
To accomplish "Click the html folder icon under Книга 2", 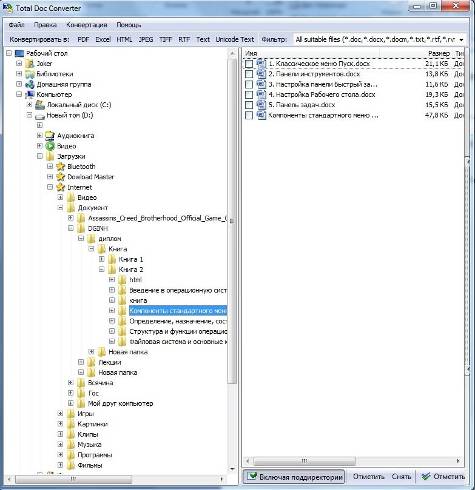I will (122, 279).
